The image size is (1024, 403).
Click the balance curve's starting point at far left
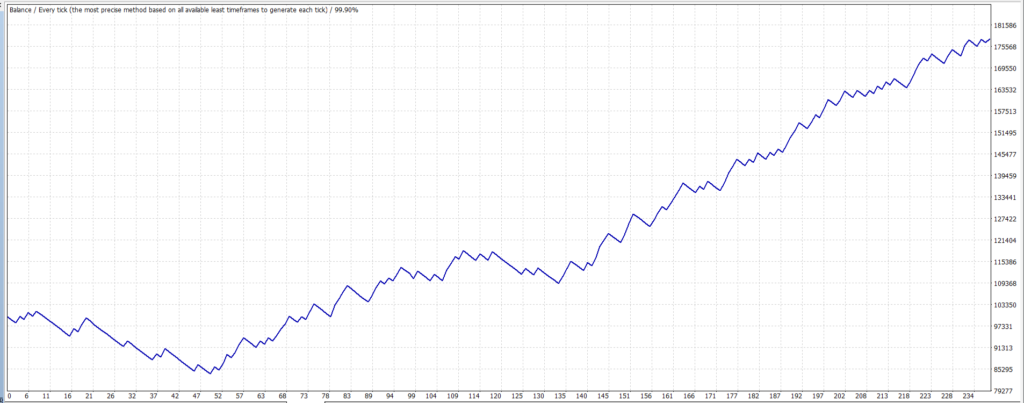(7, 316)
